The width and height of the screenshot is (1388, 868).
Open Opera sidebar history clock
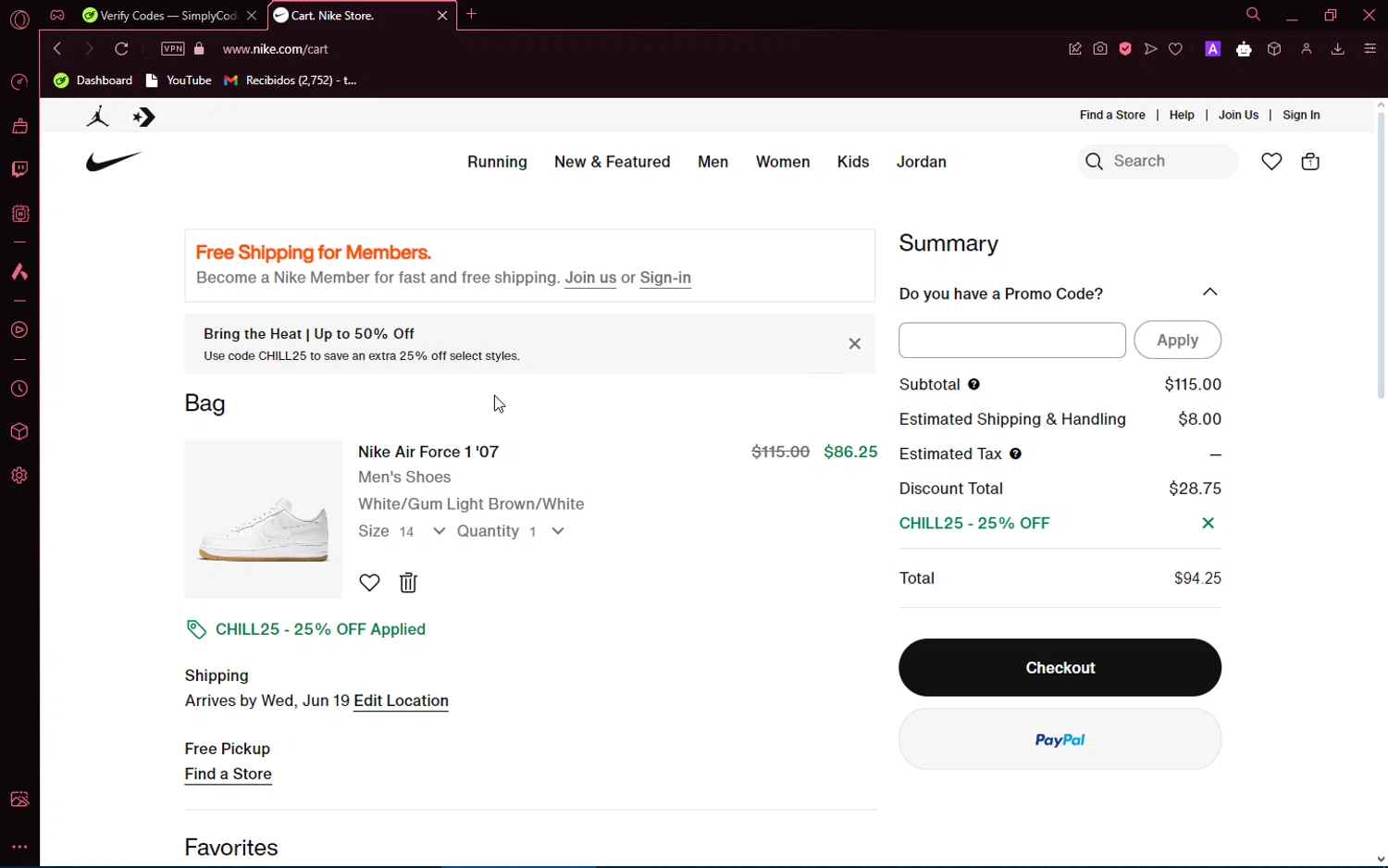tap(19, 389)
